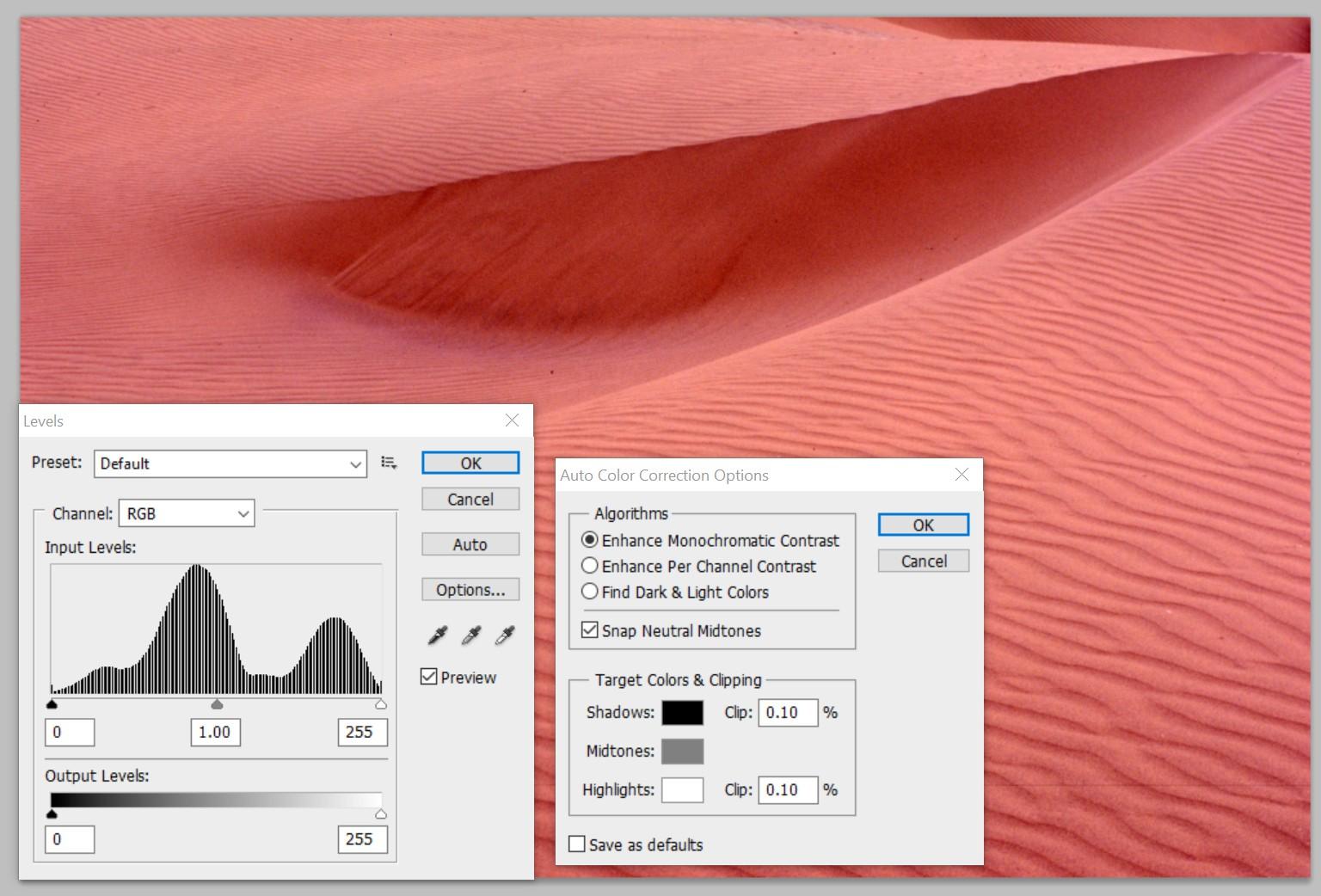Click the Shadows Clip percentage field
Image resolution: width=1321 pixels, height=896 pixels.
787,713
